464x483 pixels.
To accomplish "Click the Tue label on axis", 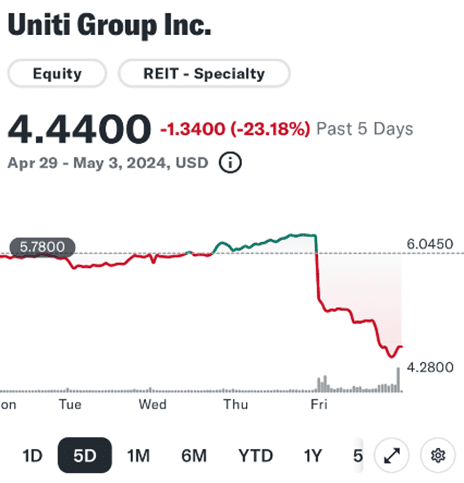I will tap(70, 404).
